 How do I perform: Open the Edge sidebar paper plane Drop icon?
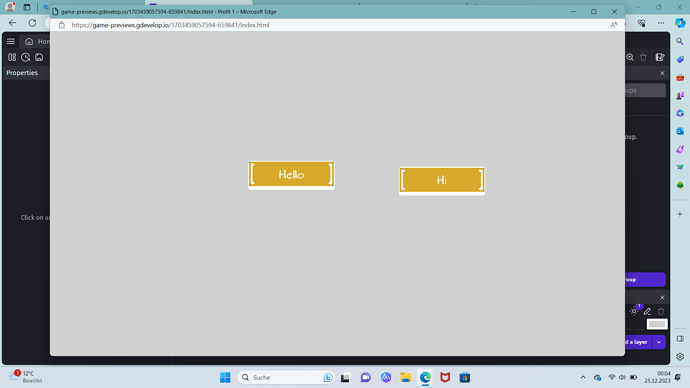(x=680, y=167)
